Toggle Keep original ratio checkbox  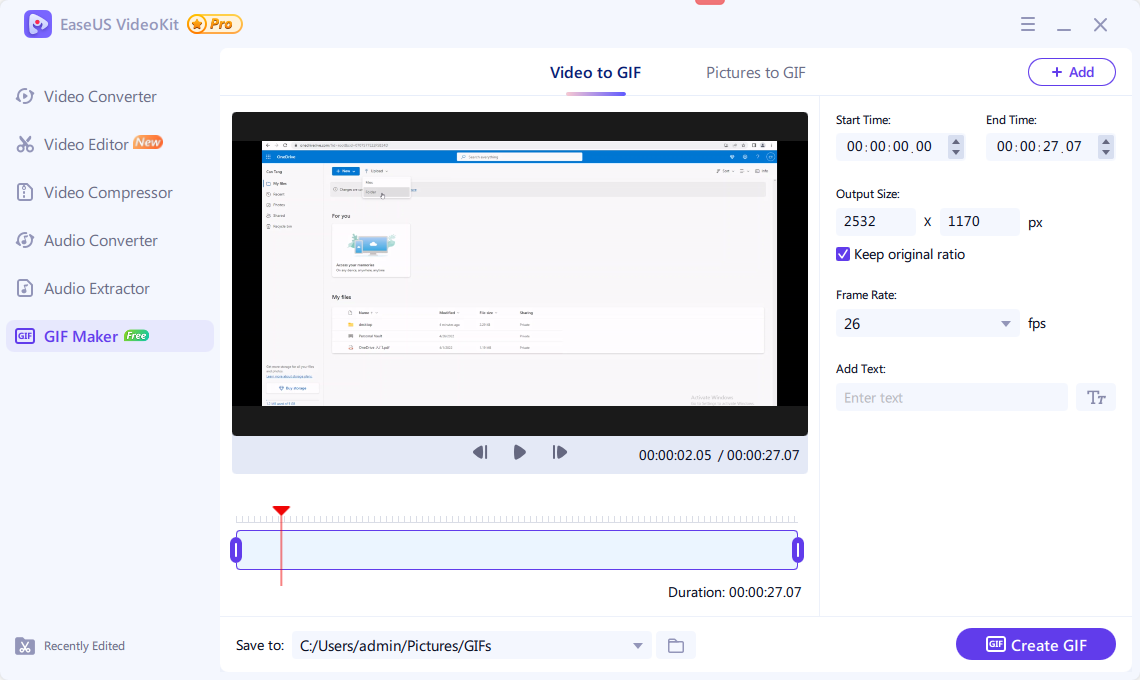843,255
